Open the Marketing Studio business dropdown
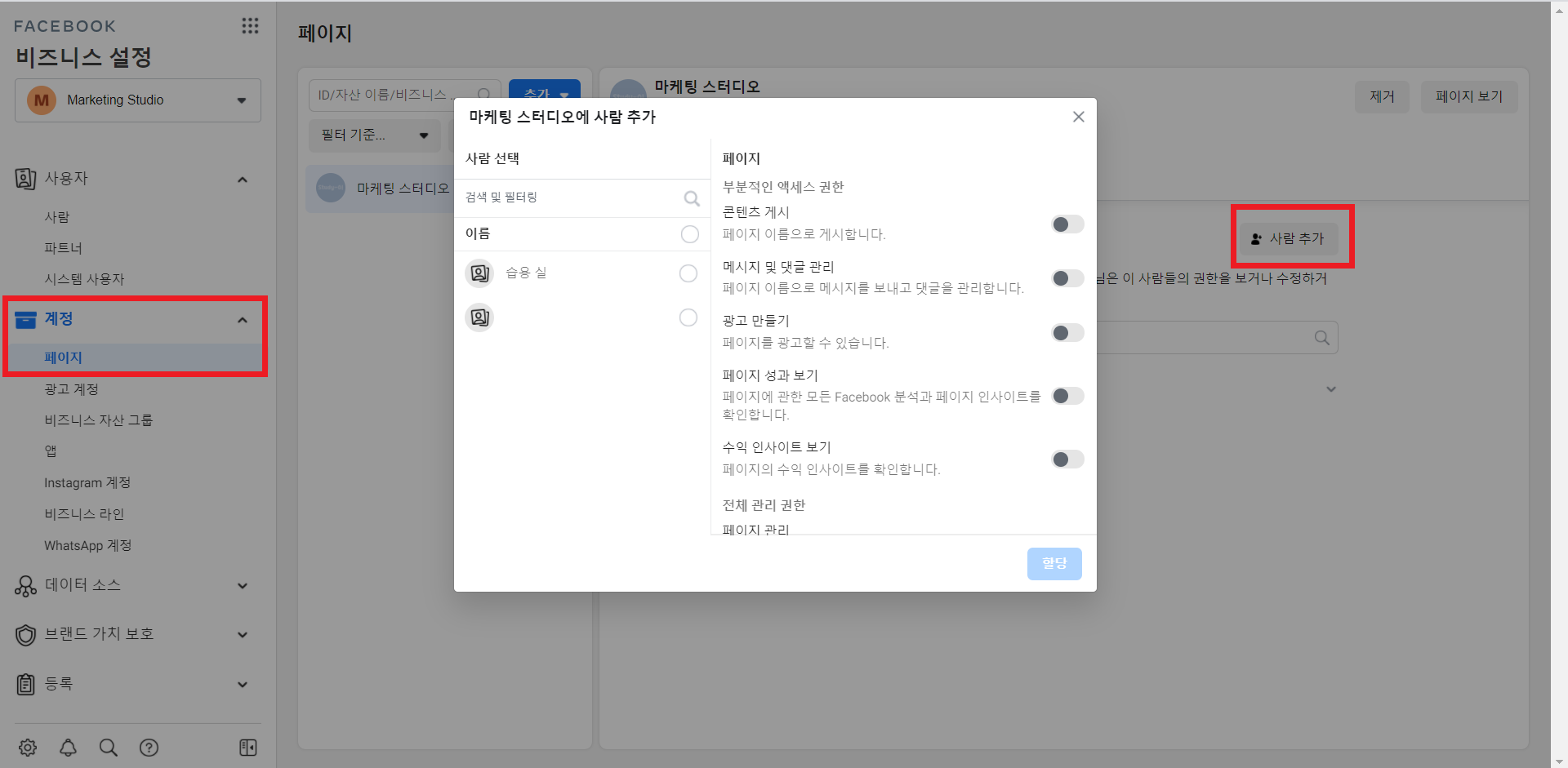 [x=138, y=100]
